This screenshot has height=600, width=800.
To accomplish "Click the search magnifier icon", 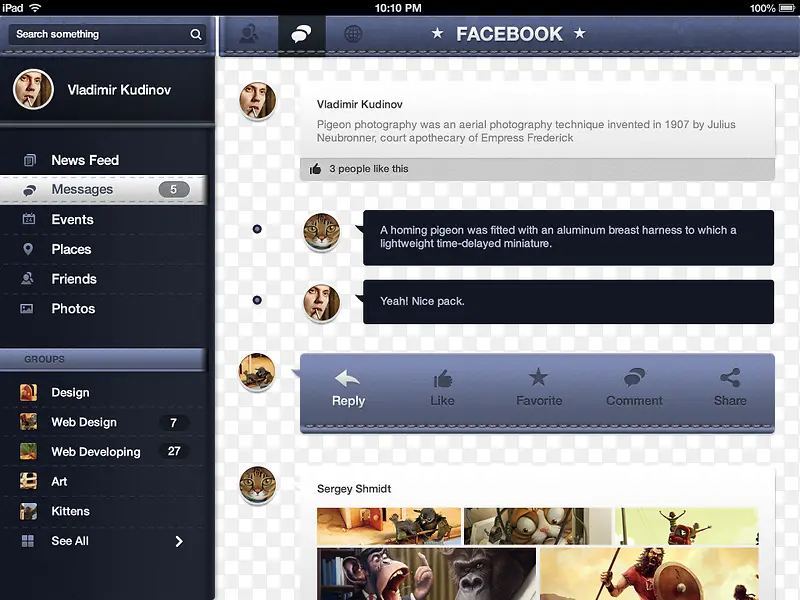I will (x=196, y=34).
